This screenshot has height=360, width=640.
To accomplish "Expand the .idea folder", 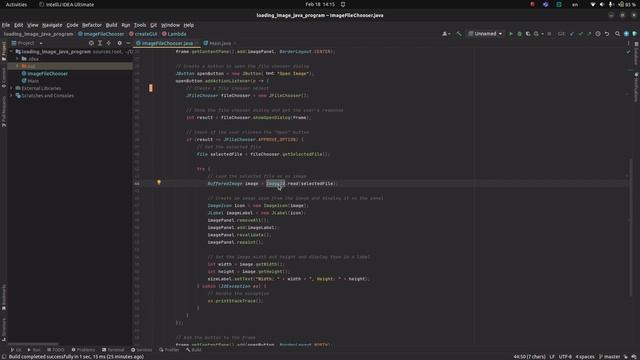I will coord(17,59).
